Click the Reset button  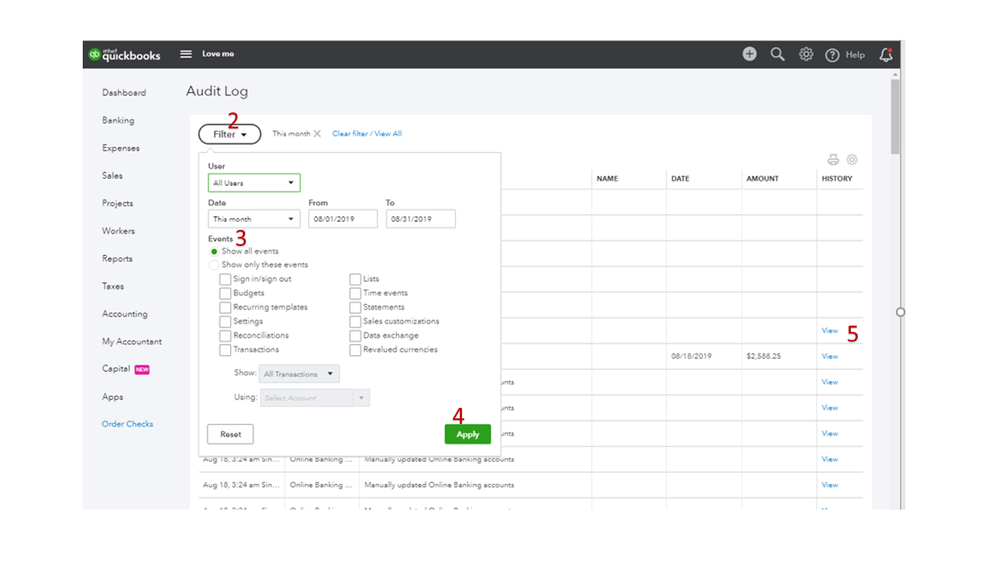pos(230,435)
